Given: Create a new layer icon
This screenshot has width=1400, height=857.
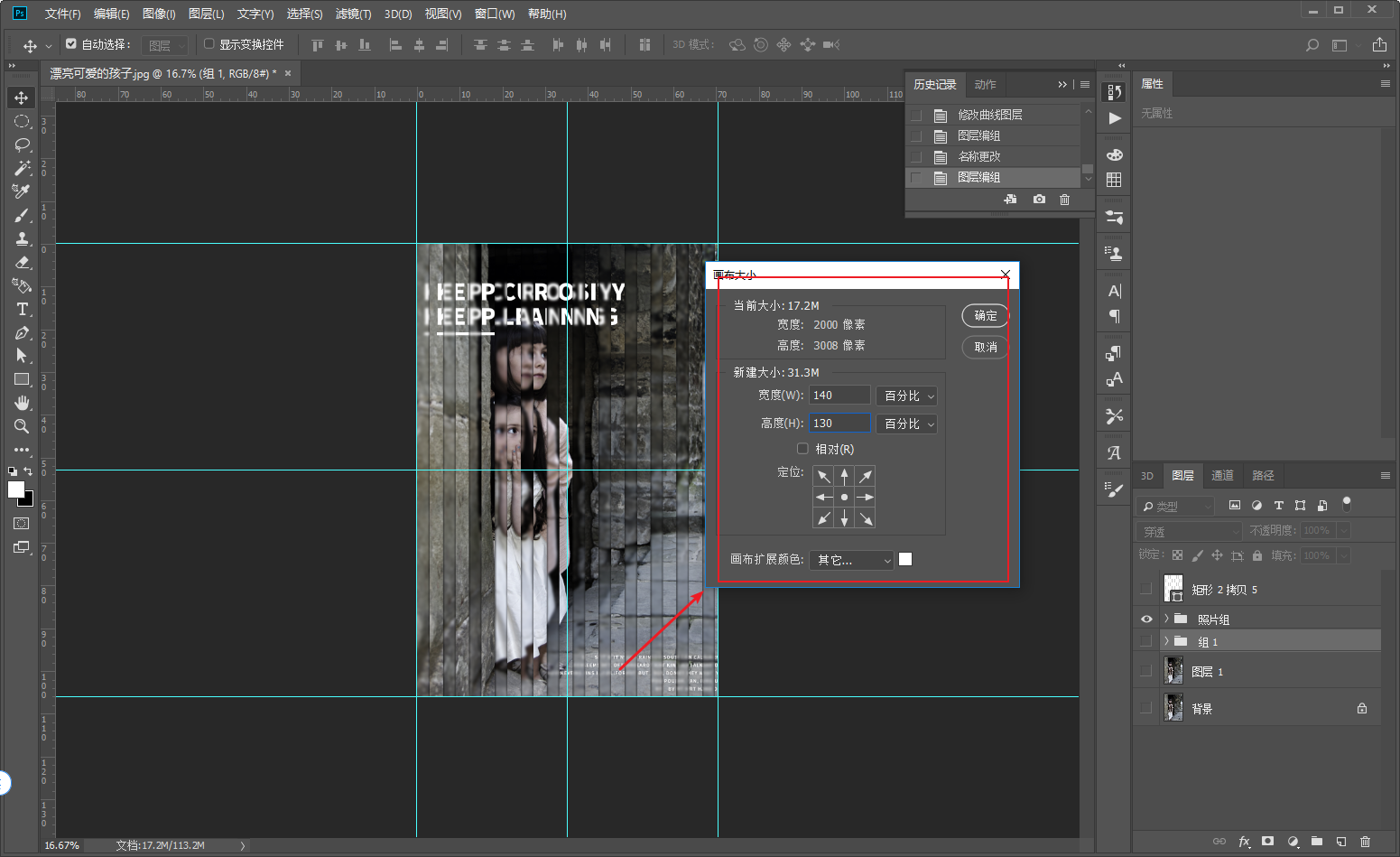Looking at the screenshot, I should coord(1341,841).
